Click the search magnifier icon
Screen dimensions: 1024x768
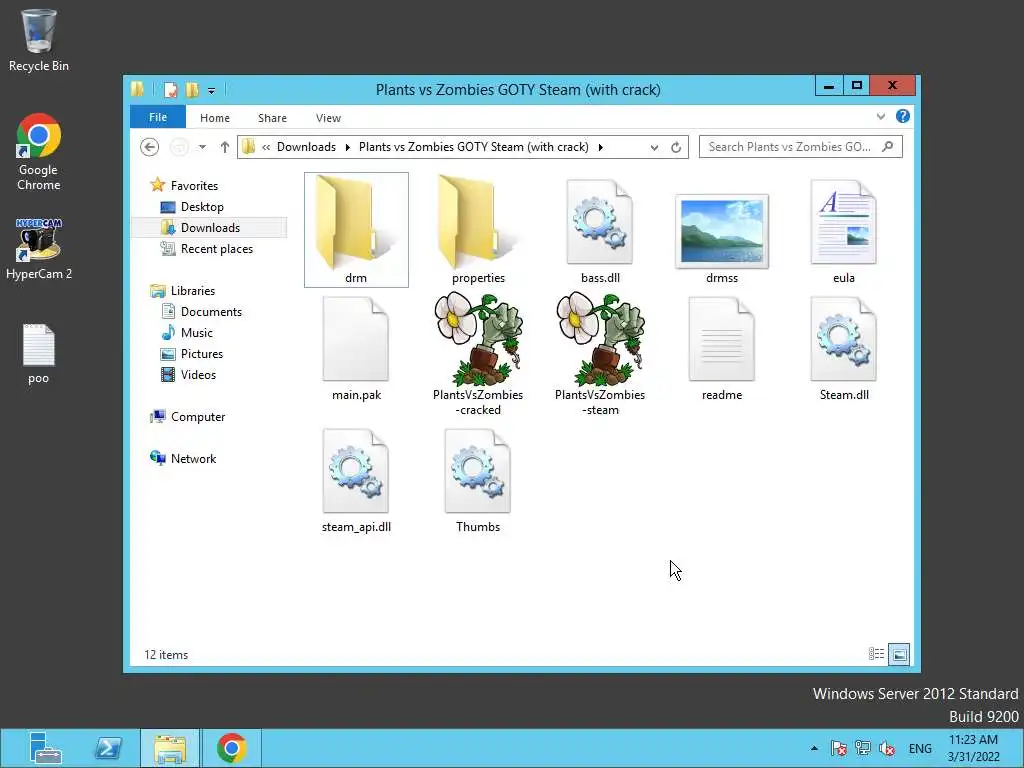887,147
